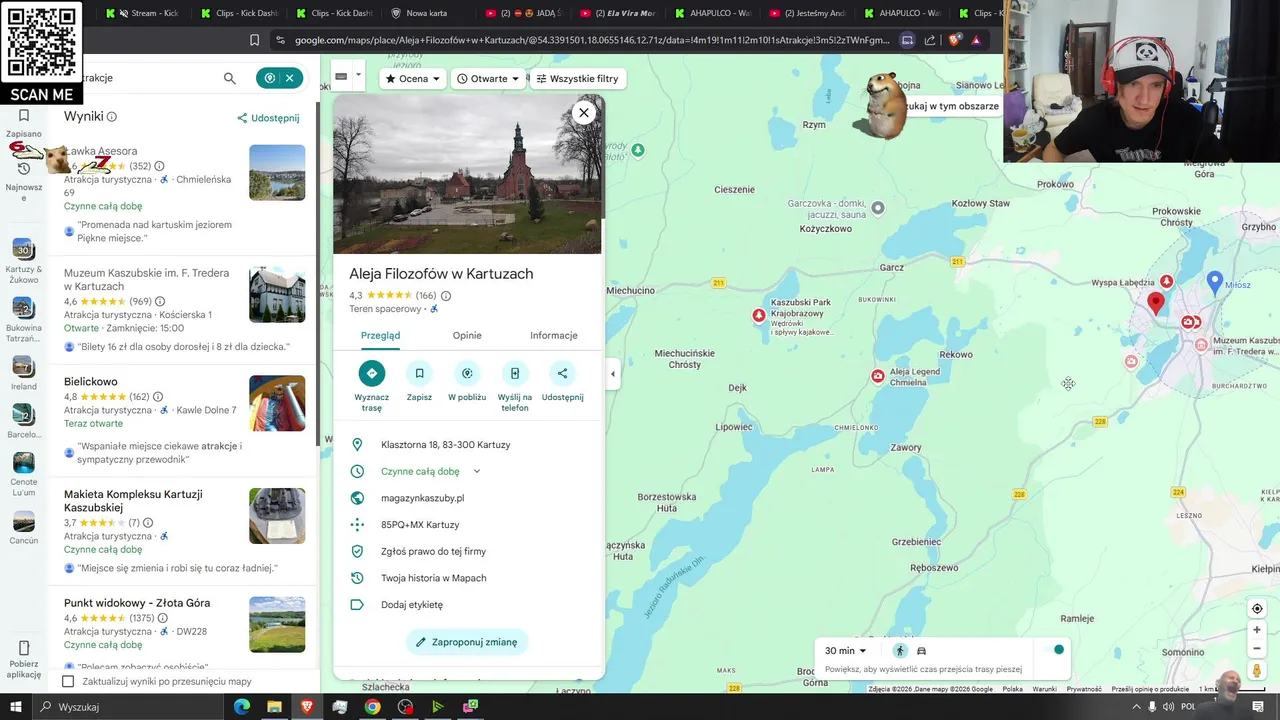Click Pobierz aplikację phone icon

tap(24, 648)
